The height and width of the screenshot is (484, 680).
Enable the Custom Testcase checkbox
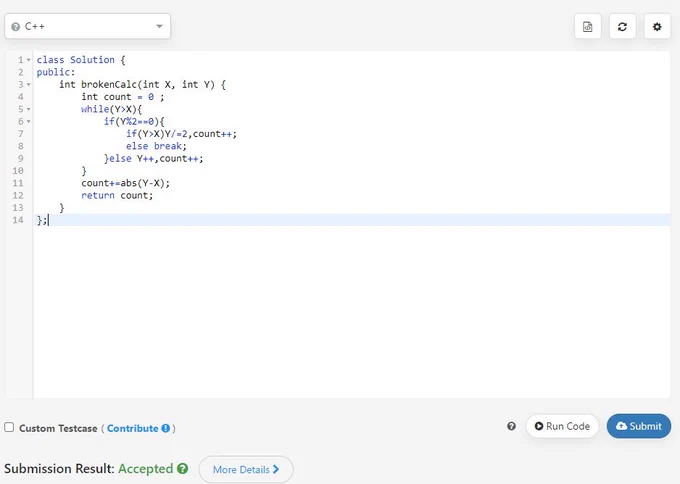pos(9,428)
